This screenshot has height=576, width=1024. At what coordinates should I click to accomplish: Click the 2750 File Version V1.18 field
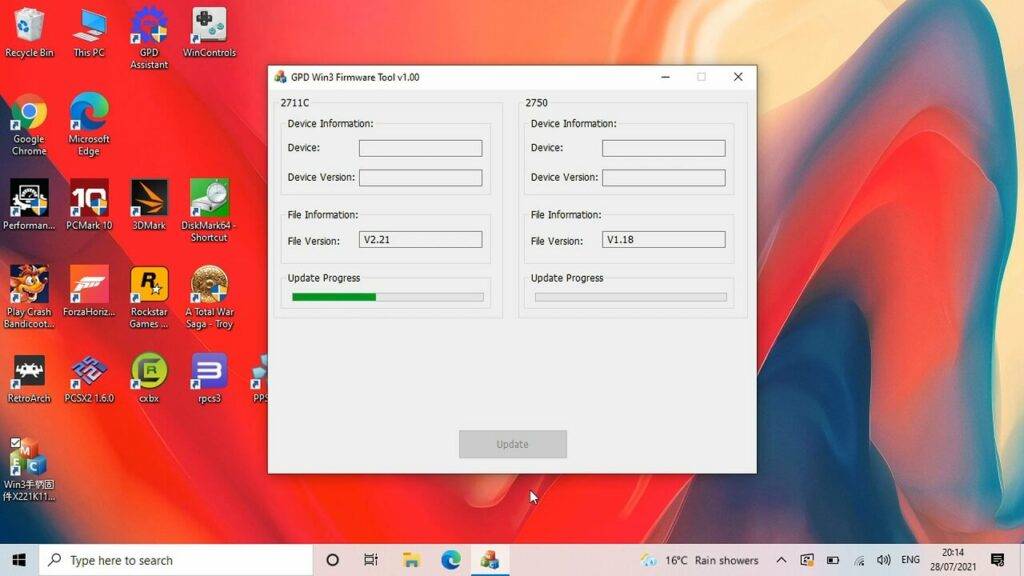[x=664, y=240]
